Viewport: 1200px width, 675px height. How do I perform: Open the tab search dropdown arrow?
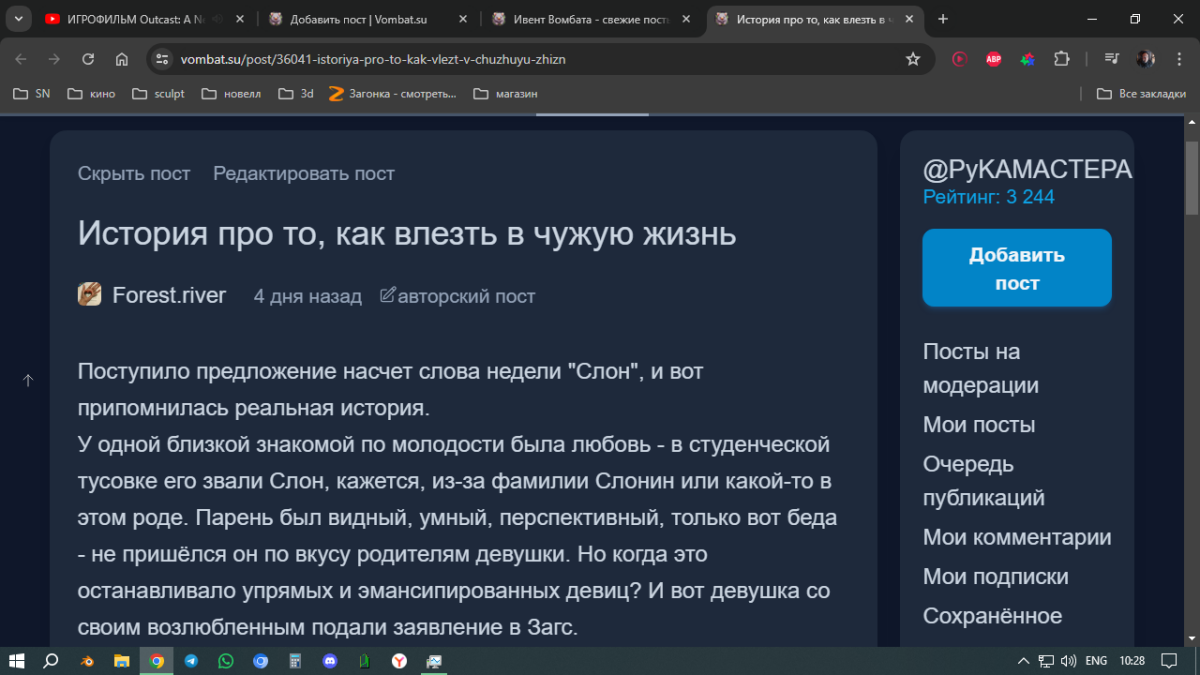pyautogui.click(x=18, y=19)
